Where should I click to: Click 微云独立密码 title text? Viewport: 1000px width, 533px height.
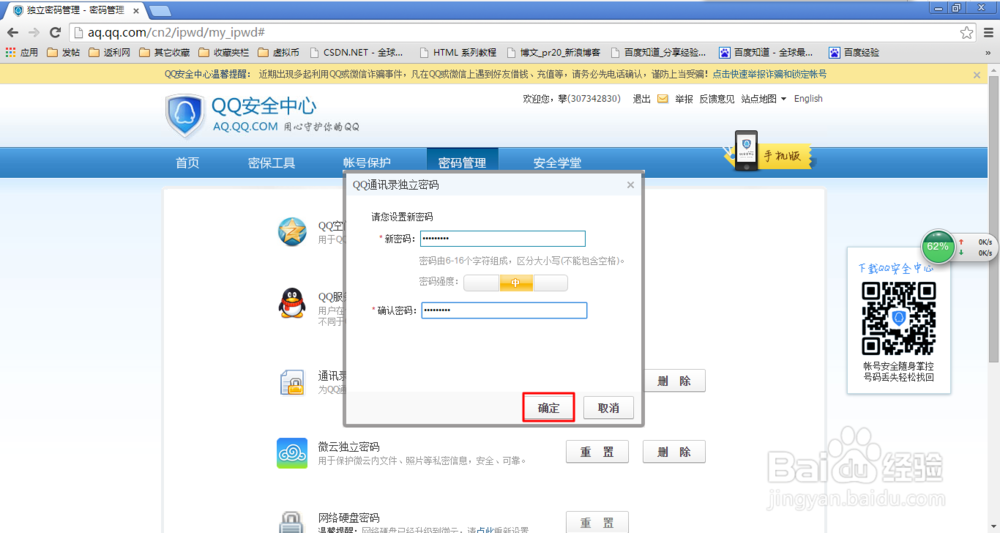click(x=349, y=446)
